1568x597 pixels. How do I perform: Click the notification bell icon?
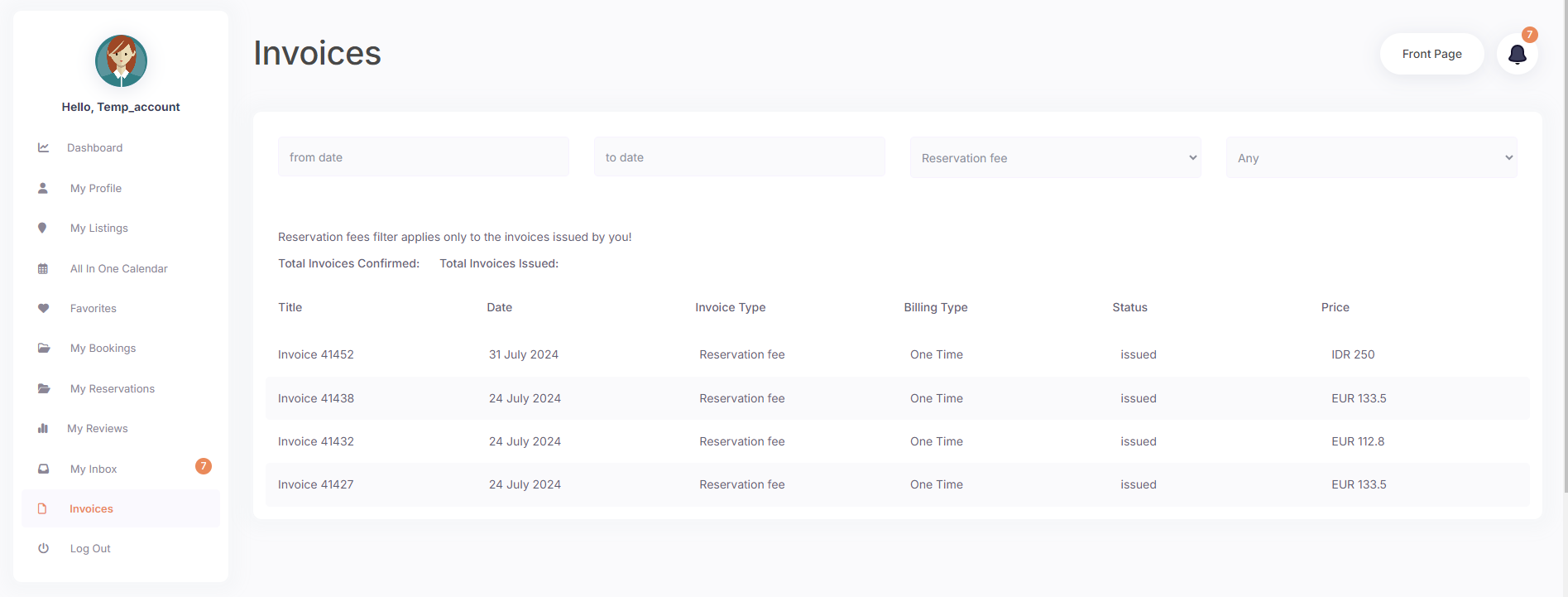(x=1517, y=55)
